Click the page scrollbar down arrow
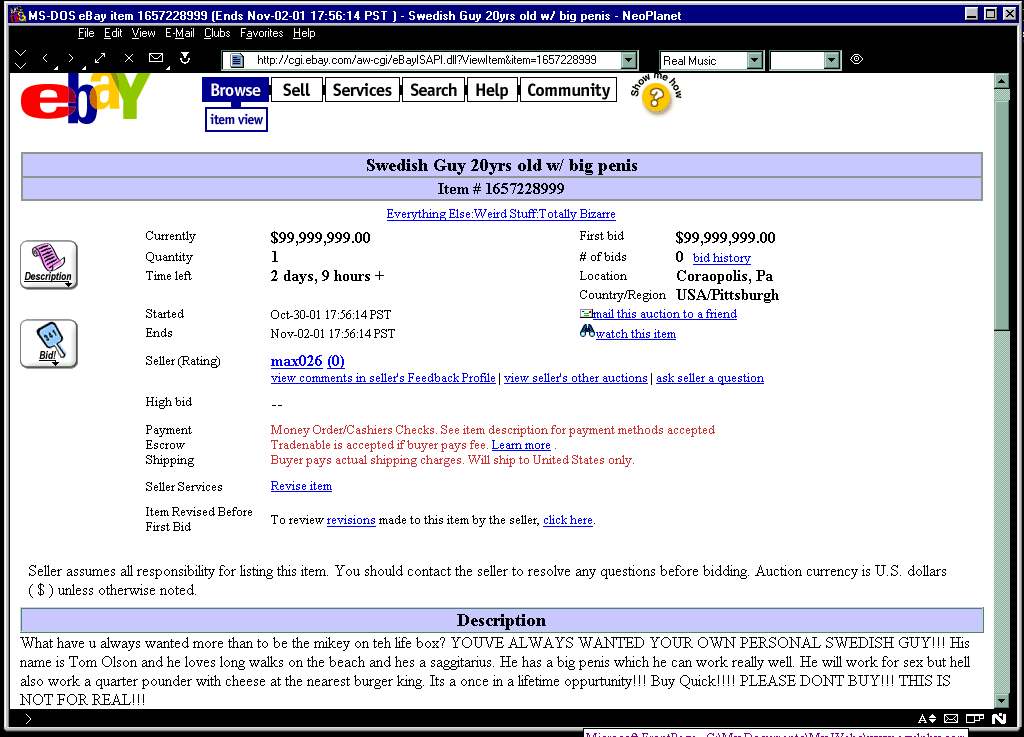The height and width of the screenshot is (737, 1024). 1001,700
